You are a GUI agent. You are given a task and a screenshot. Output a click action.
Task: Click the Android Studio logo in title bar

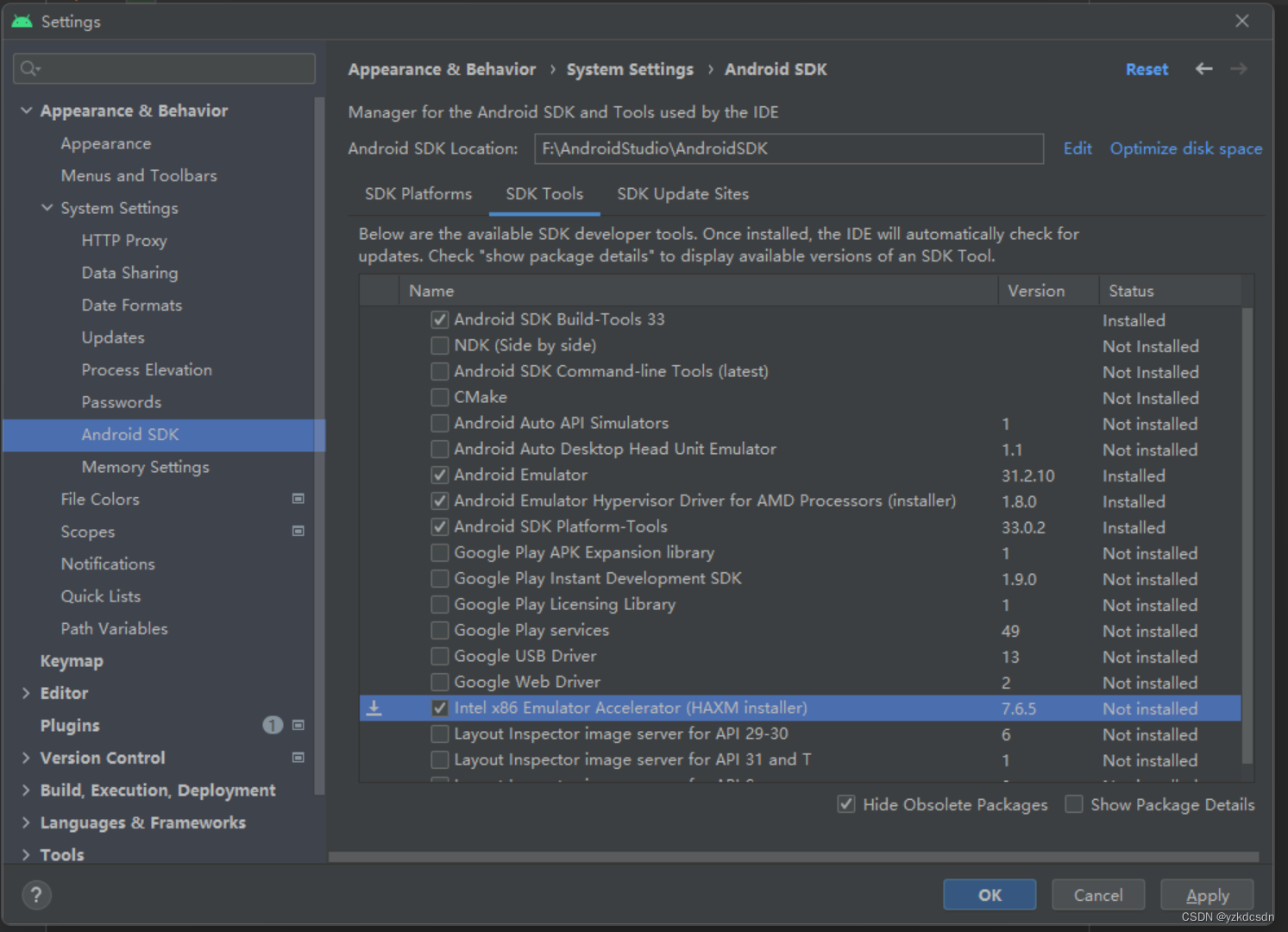tap(22, 21)
